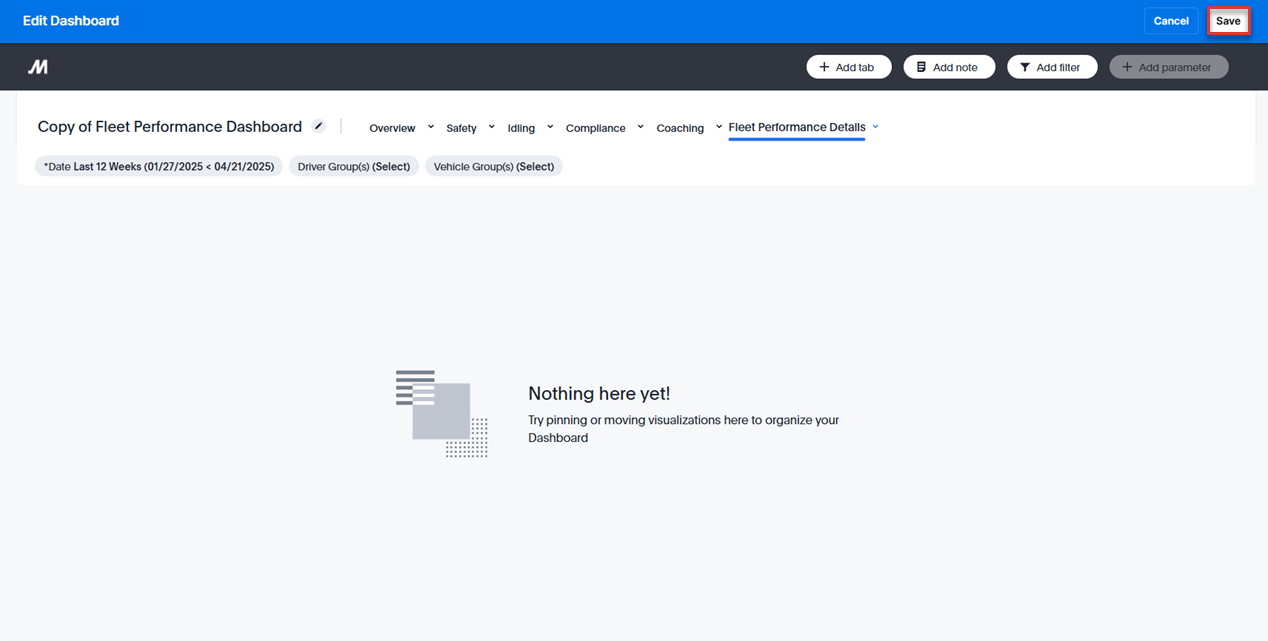The image size is (1268, 641).
Task: Select the Driver Group(s) filter chip
Action: point(354,167)
